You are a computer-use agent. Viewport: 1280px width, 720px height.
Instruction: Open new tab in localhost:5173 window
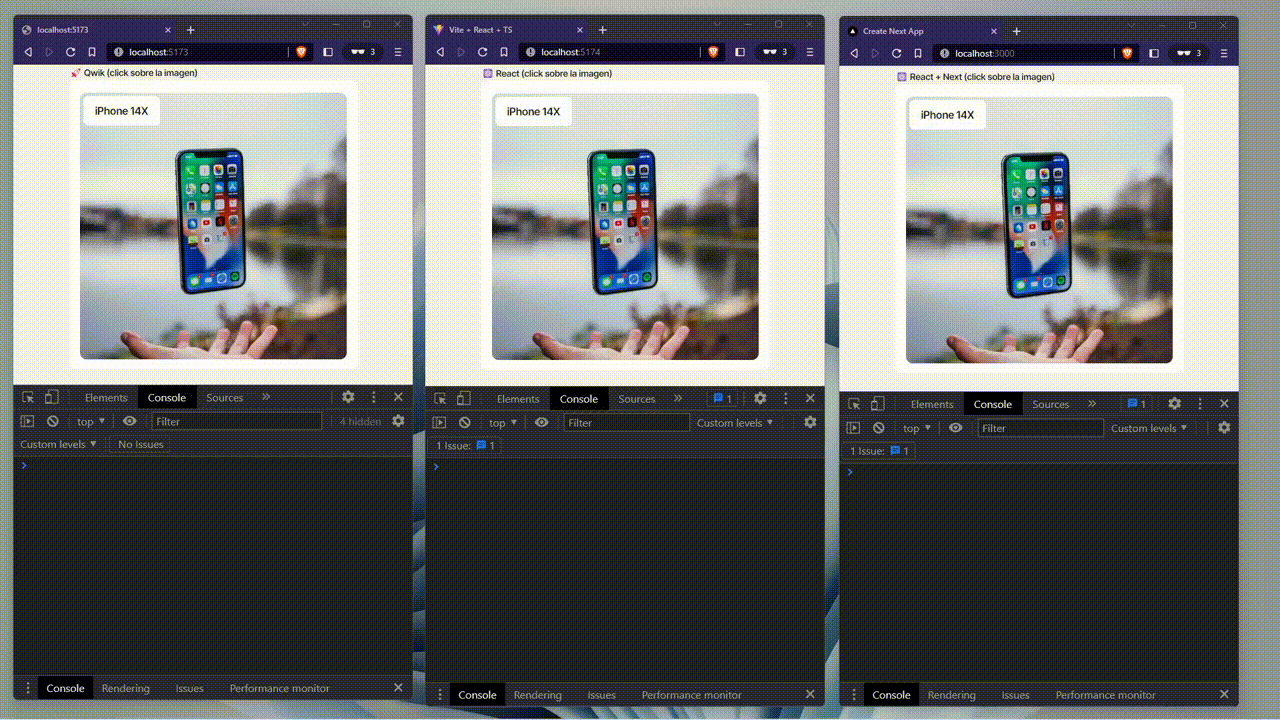pos(190,30)
